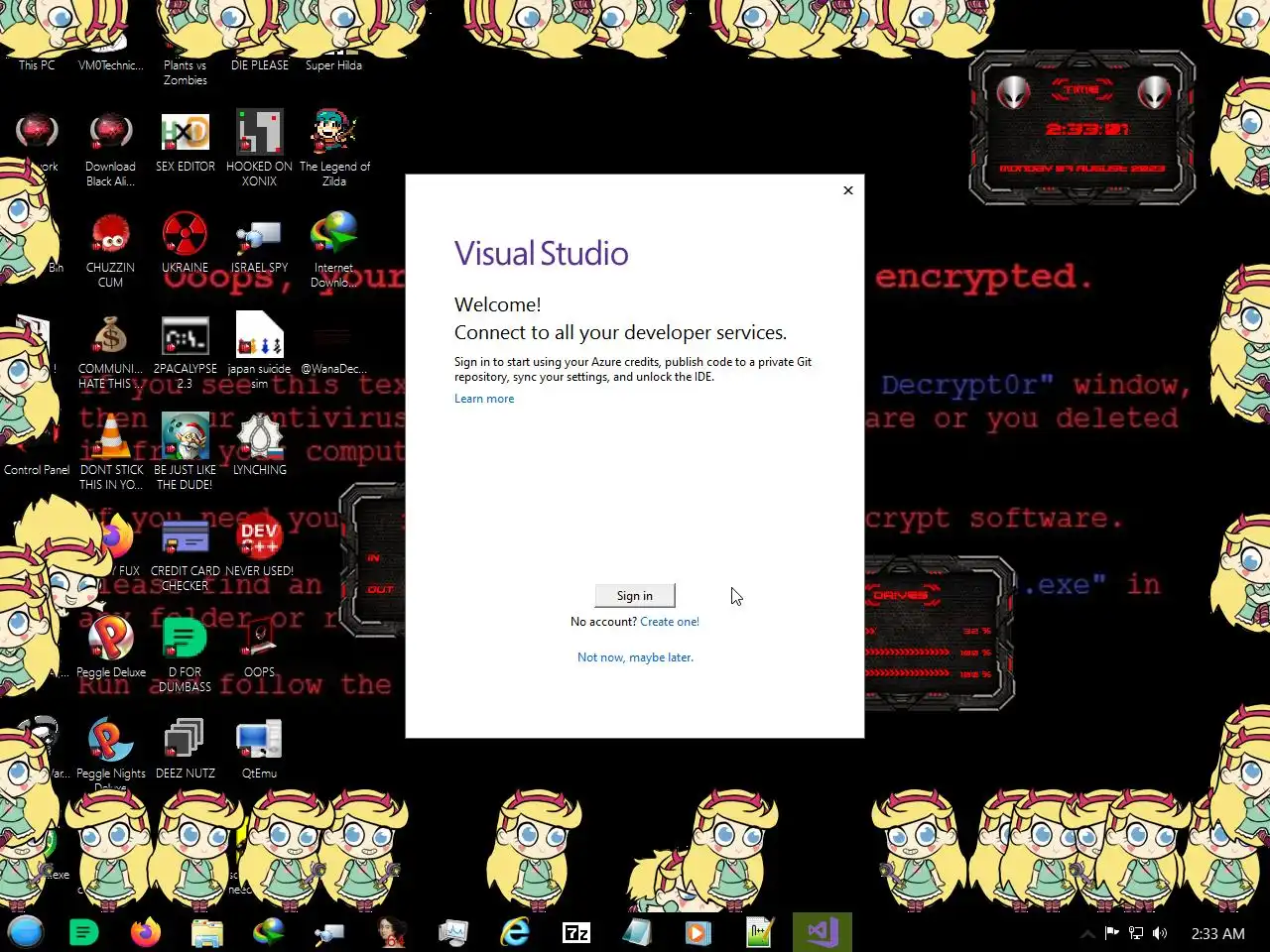This screenshot has width=1270, height=952.
Task: Select the Download Black Ali... desktop icon
Action: click(110, 149)
